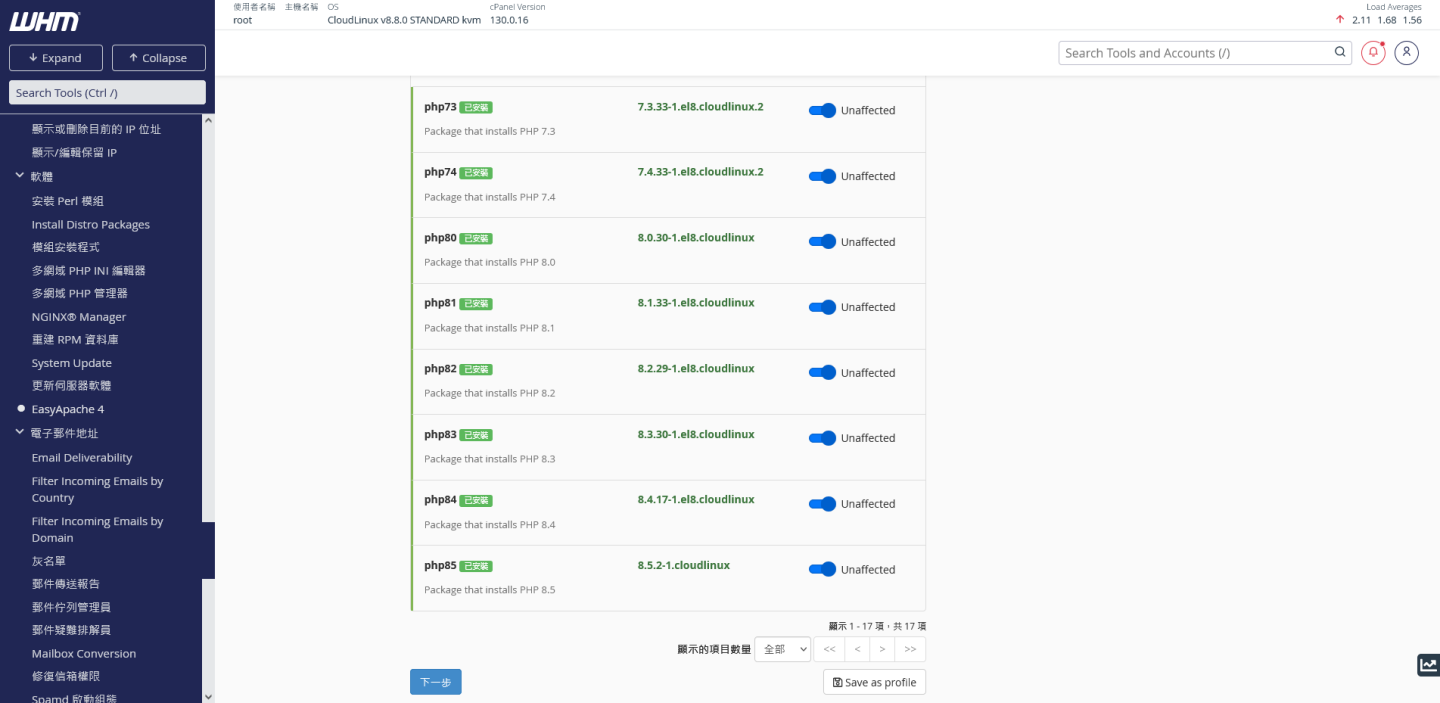
Task: Open the user account icon
Action: tap(1407, 53)
